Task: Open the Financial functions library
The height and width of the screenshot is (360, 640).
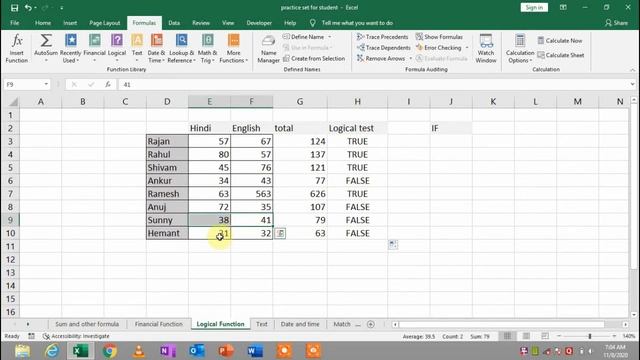Action: point(94,48)
